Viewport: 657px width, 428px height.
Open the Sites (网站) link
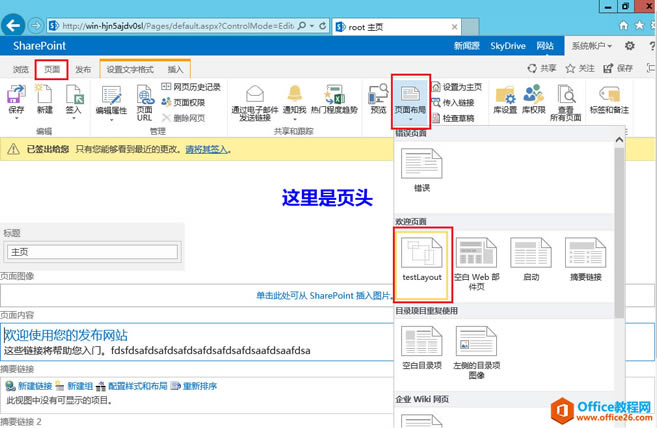pos(545,46)
